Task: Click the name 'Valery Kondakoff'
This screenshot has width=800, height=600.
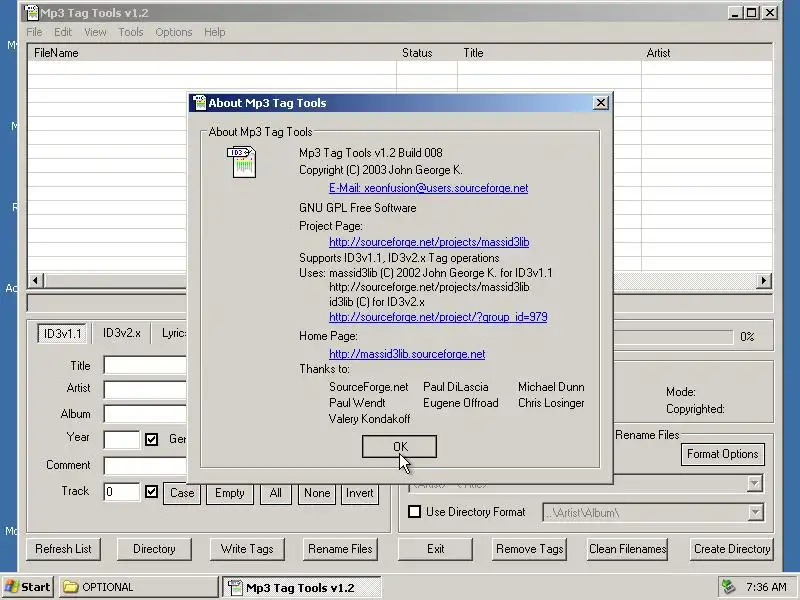Action: click(369, 419)
